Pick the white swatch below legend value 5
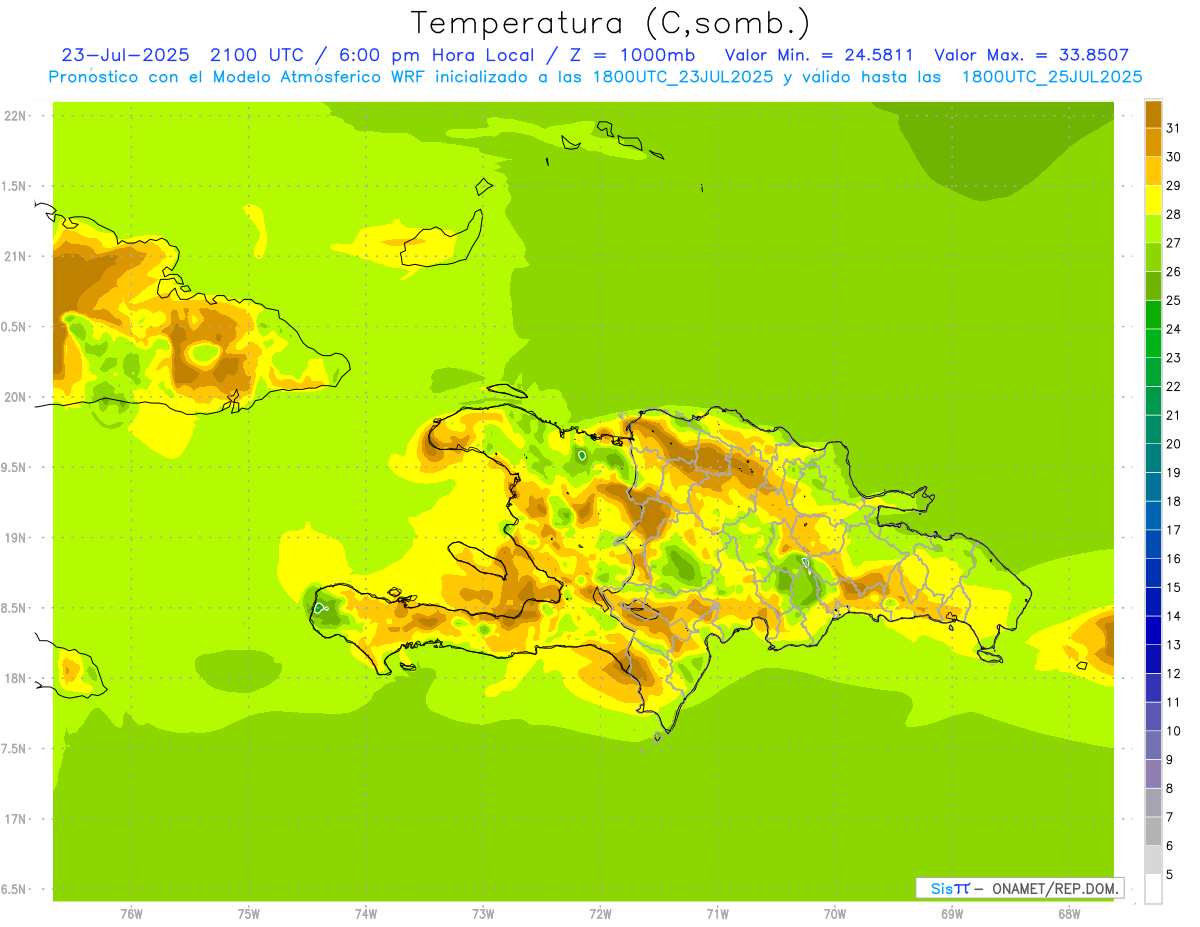 pos(1153,889)
